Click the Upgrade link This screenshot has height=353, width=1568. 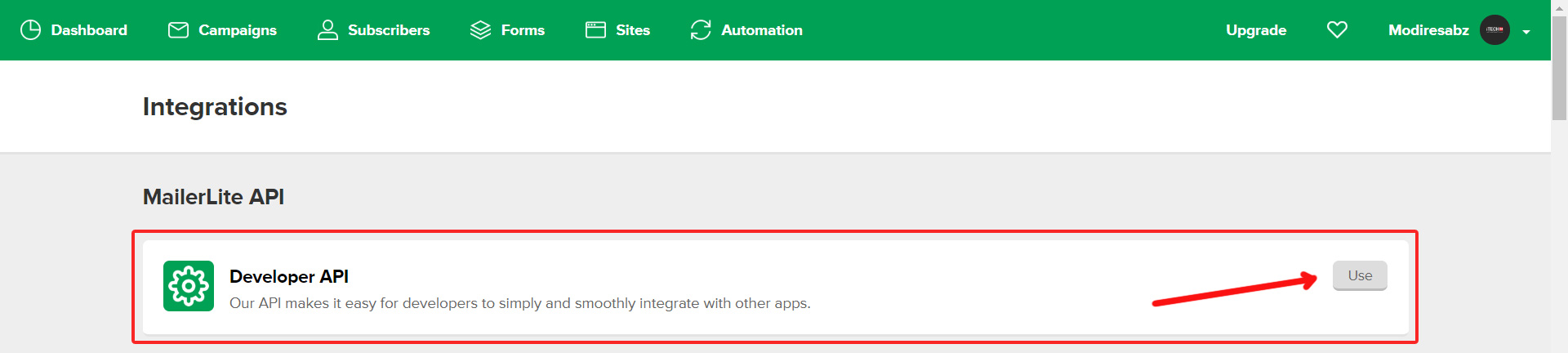pyautogui.click(x=1256, y=30)
